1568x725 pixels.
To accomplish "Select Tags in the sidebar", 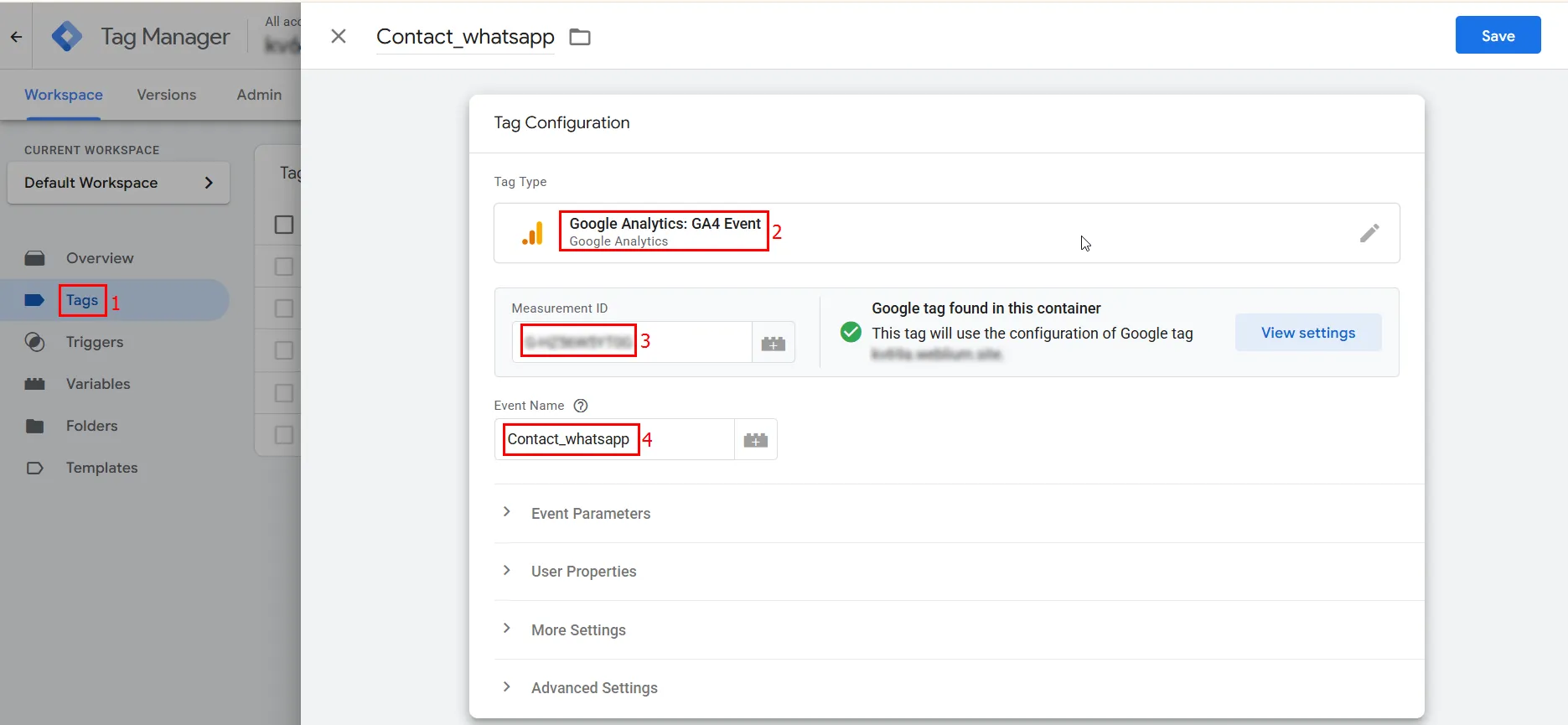I will (x=82, y=300).
